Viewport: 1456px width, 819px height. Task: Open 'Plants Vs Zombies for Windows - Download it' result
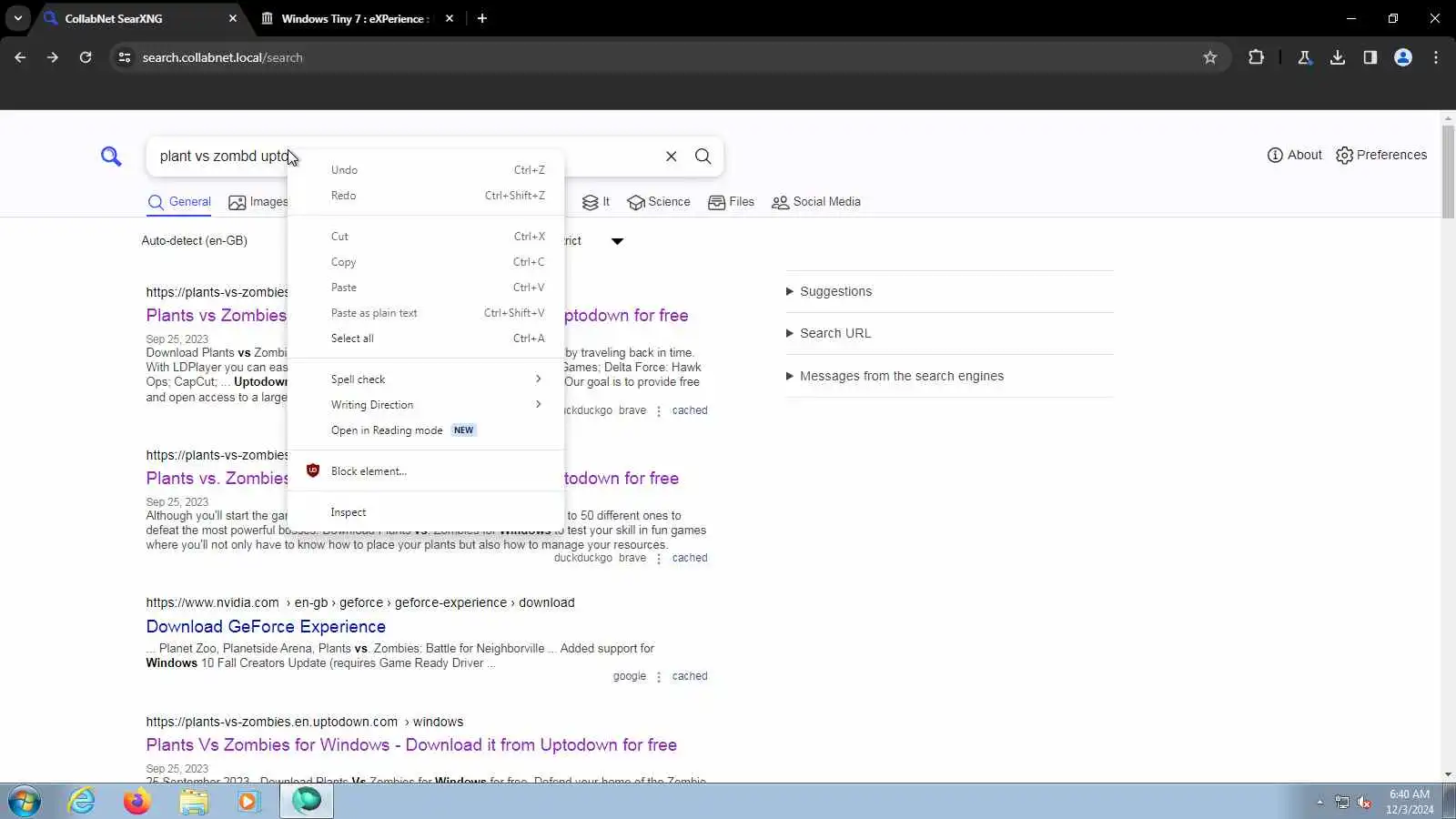pyautogui.click(x=411, y=745)
